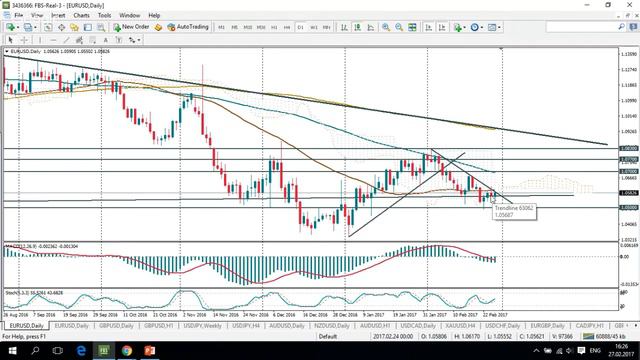Open the Insert menu
Image resolution: width=640 pixels, height=360 pixels.
coord(58,15)
